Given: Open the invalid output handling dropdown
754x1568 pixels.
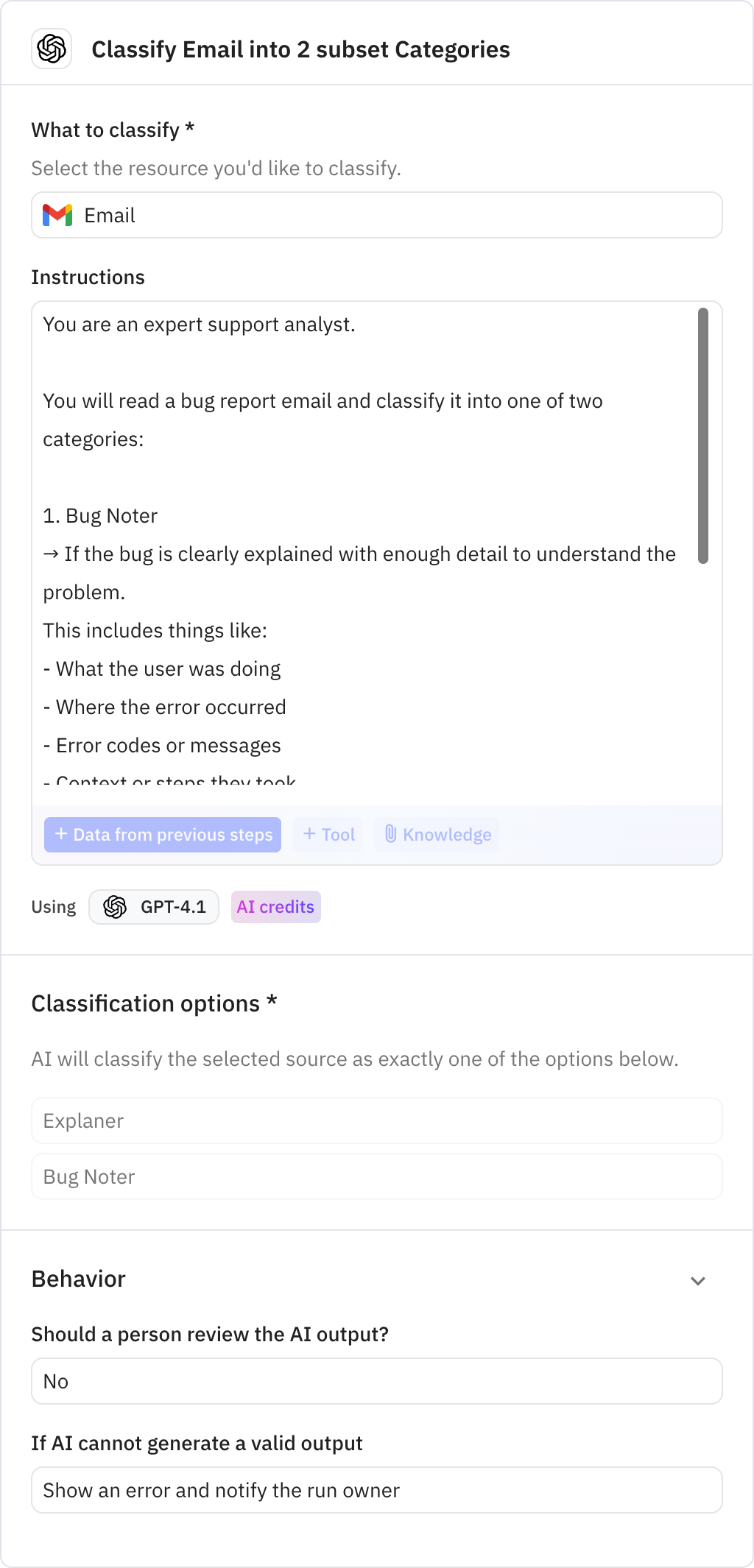Looking at the screenshot, I should pyautogui.click(x=376, y=1489).
